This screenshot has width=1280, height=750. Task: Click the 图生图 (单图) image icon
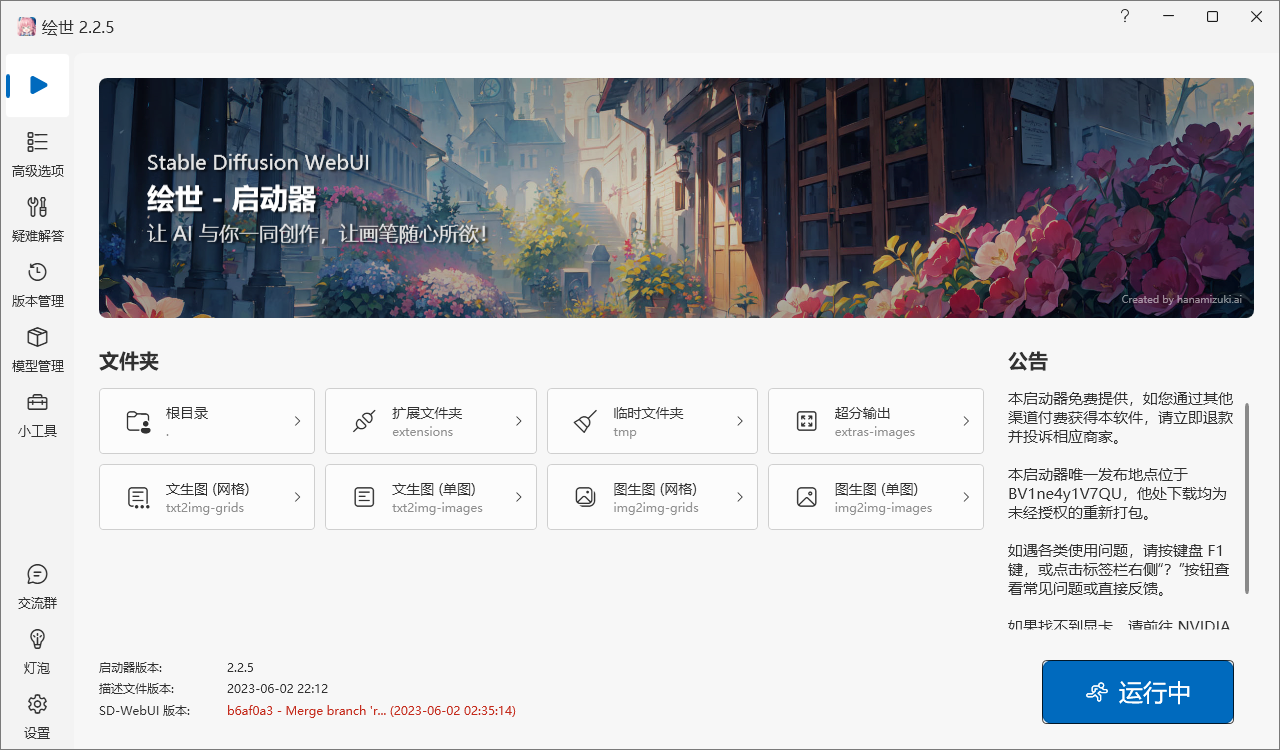tap(807, 497)
